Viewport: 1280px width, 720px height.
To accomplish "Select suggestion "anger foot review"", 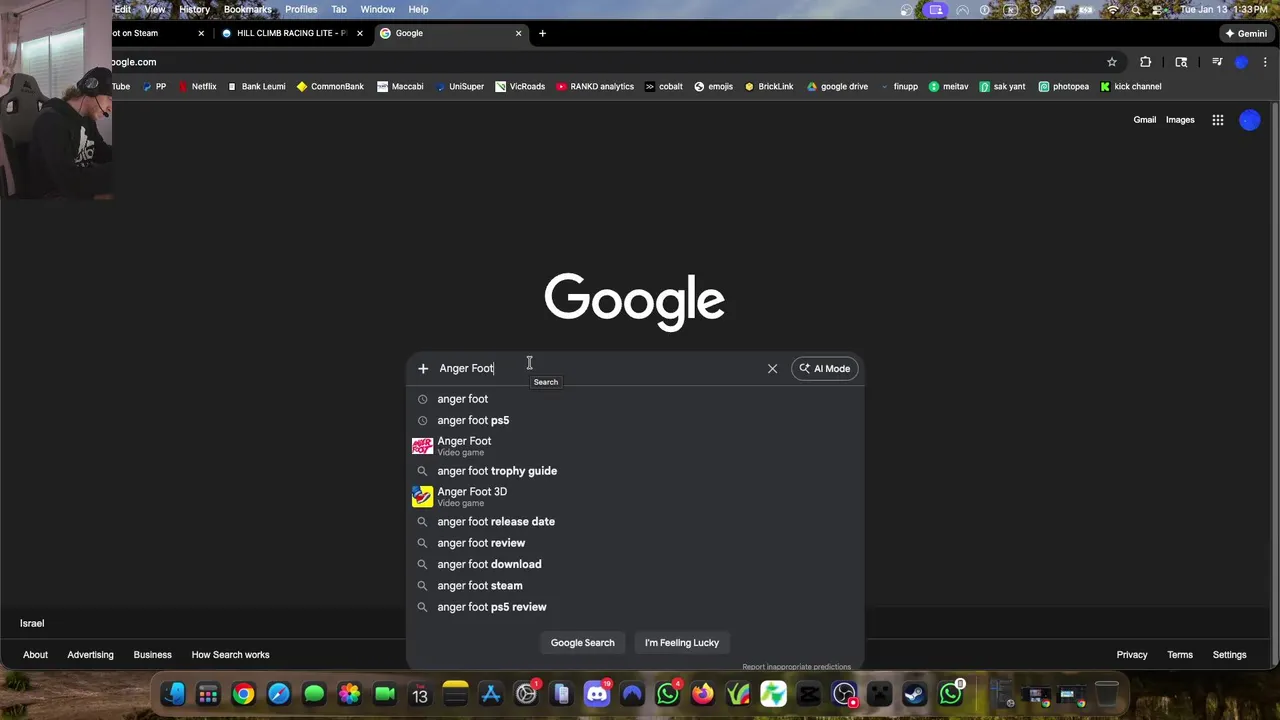I will click(635, 543).
